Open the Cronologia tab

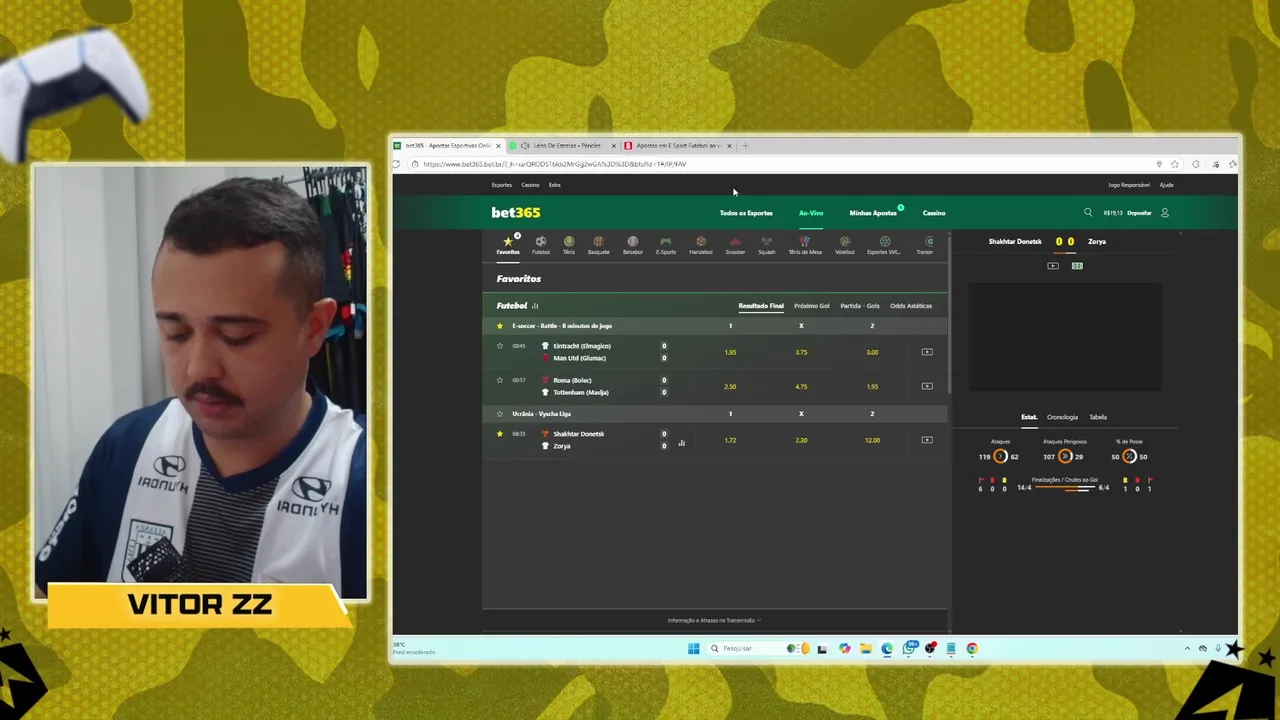1062,417
